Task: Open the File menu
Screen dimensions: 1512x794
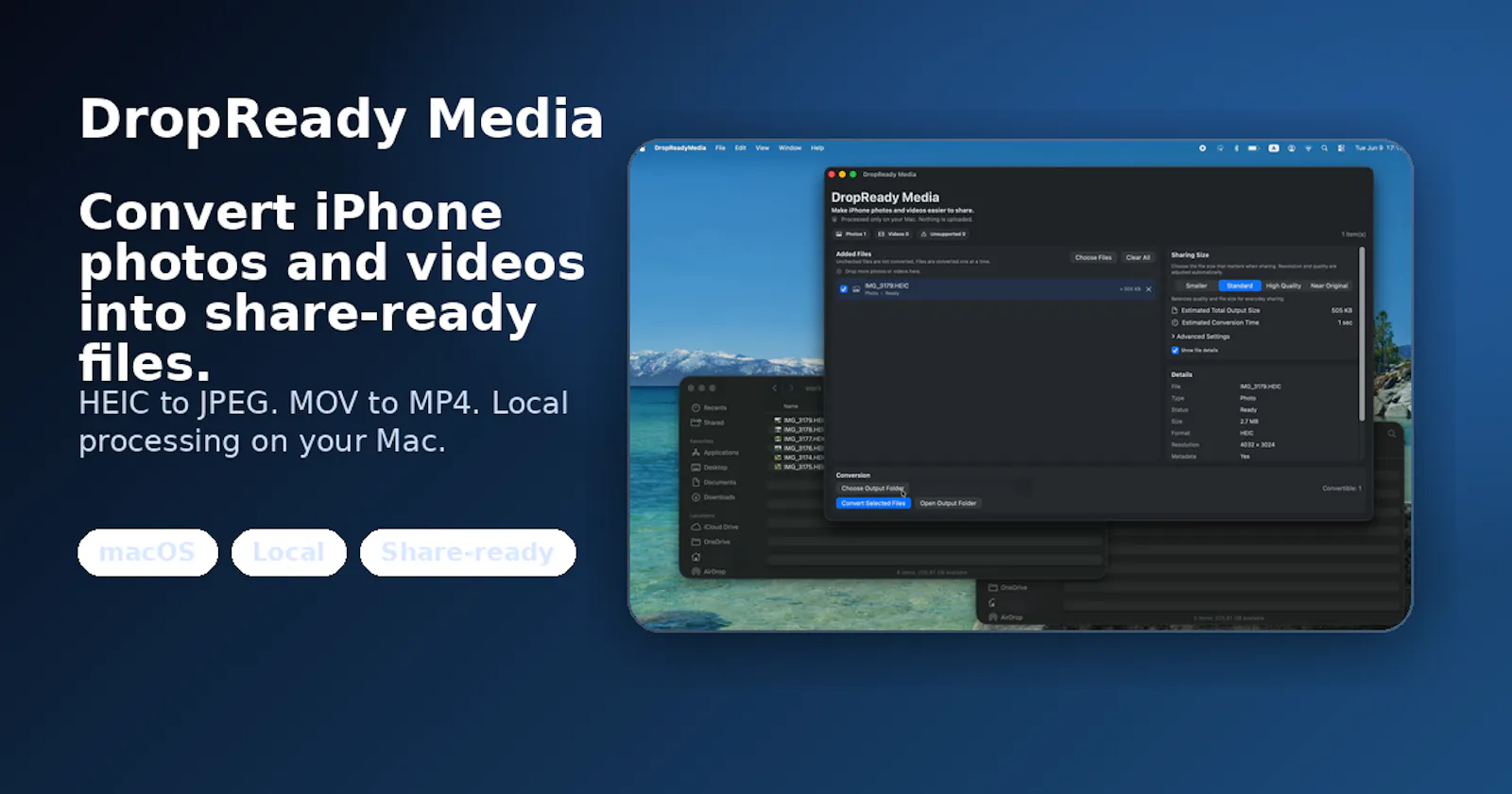Action: [x=720, y=147]
